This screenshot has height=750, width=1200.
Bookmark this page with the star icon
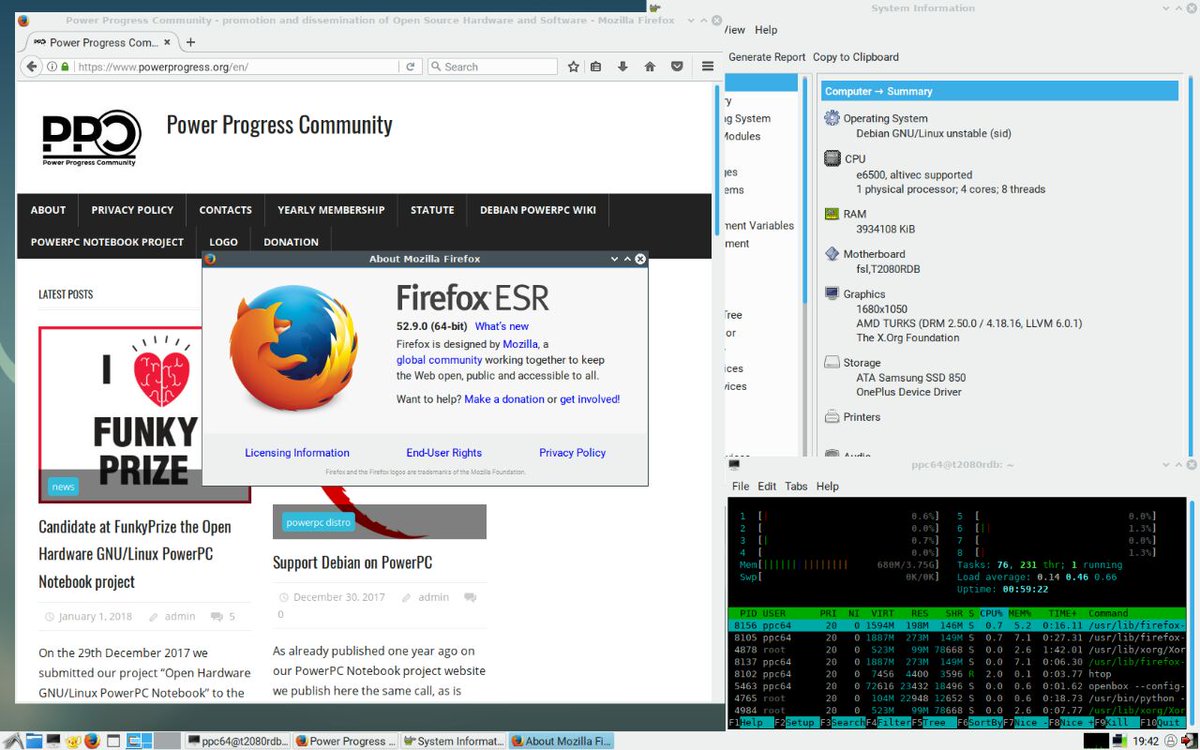click(x=573, y=67)
